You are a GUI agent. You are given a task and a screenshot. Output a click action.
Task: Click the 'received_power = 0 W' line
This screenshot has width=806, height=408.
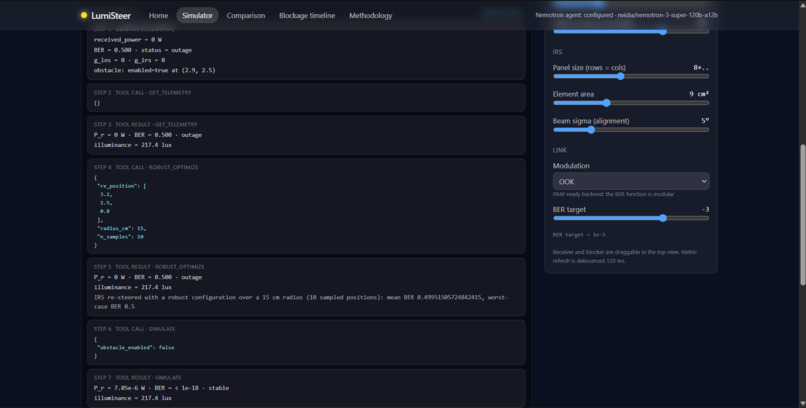(128, 40)
